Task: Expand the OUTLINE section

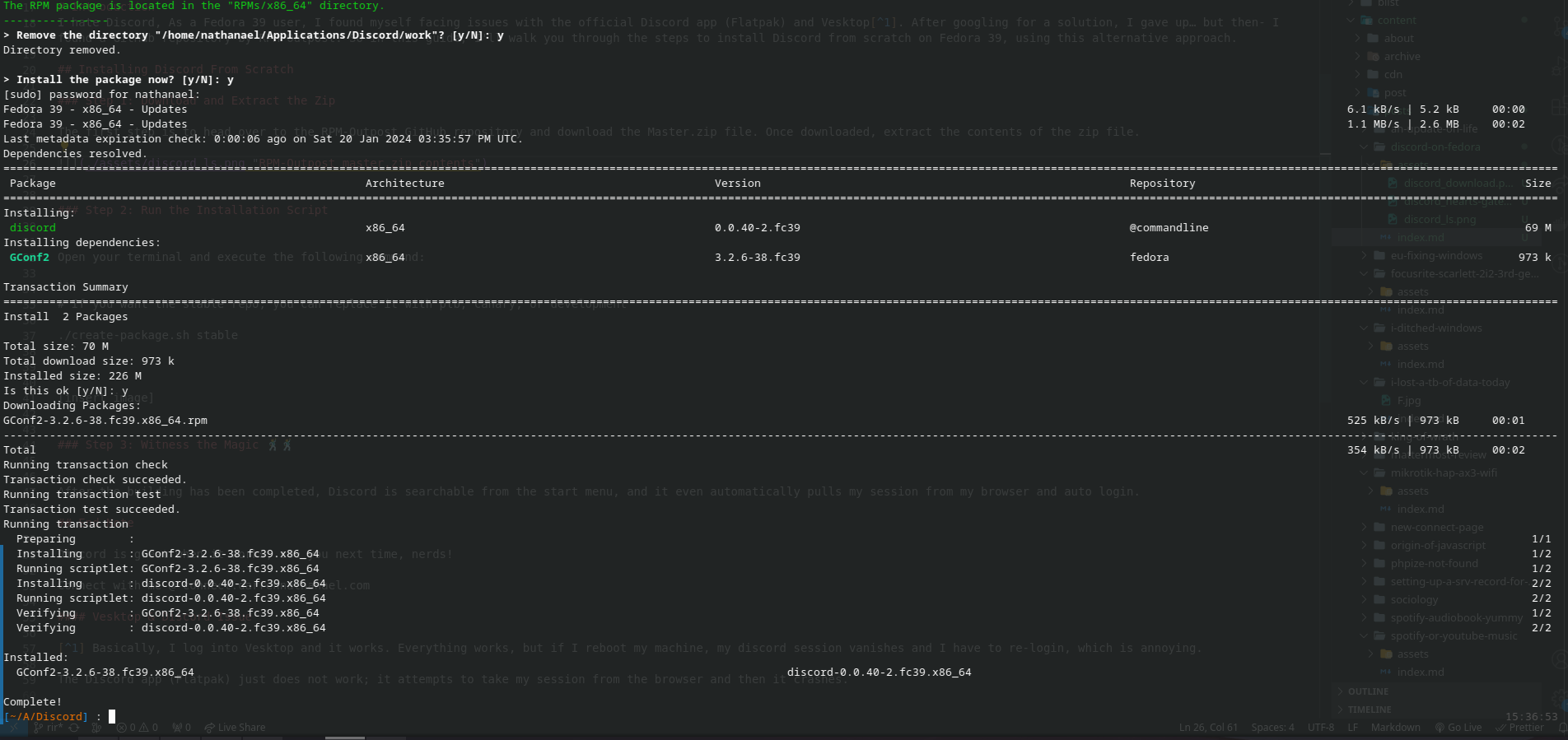Action: (x=1368, y=691)
